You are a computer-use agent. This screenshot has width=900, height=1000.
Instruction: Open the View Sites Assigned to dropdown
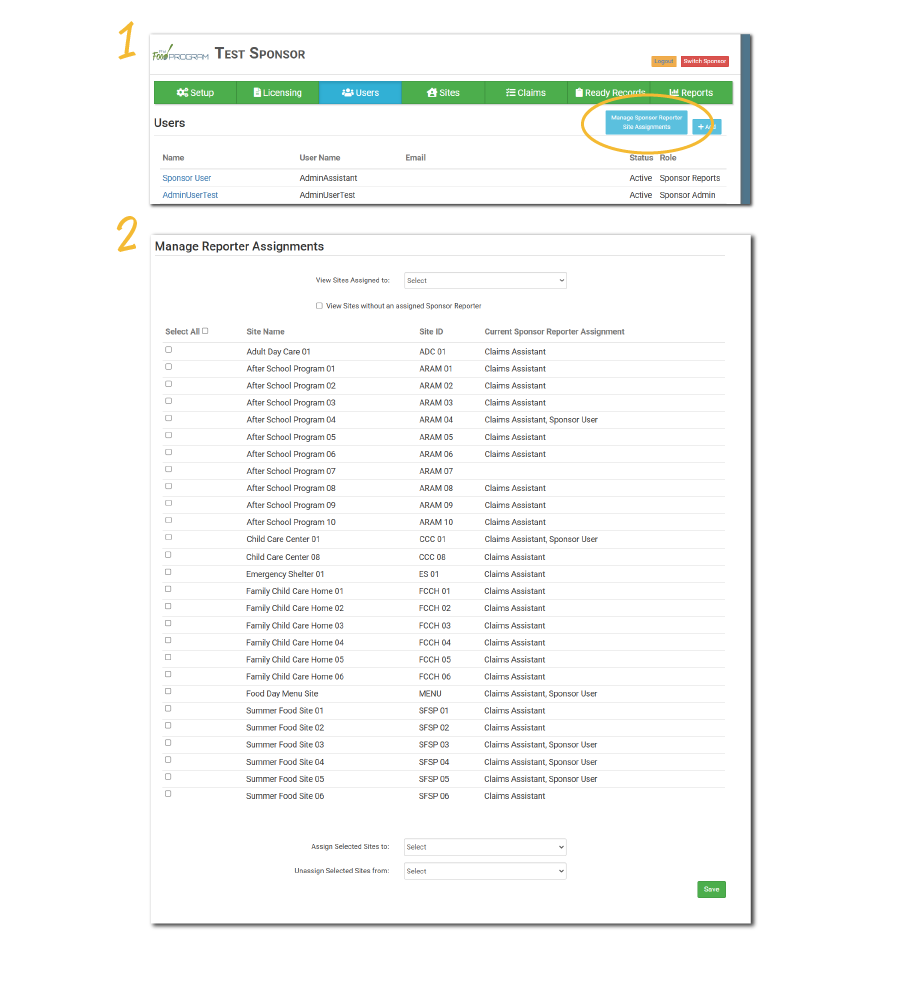pyautogui.click(x=485, y=281)
